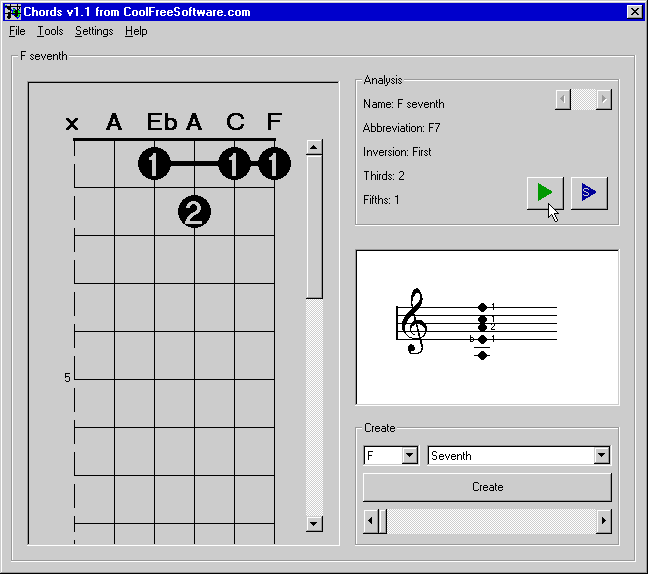Image resolution: width=648 pixels, height=574 pixels.
Task: Play strummed chord with blue S arrow
Action: coord(589,193)
